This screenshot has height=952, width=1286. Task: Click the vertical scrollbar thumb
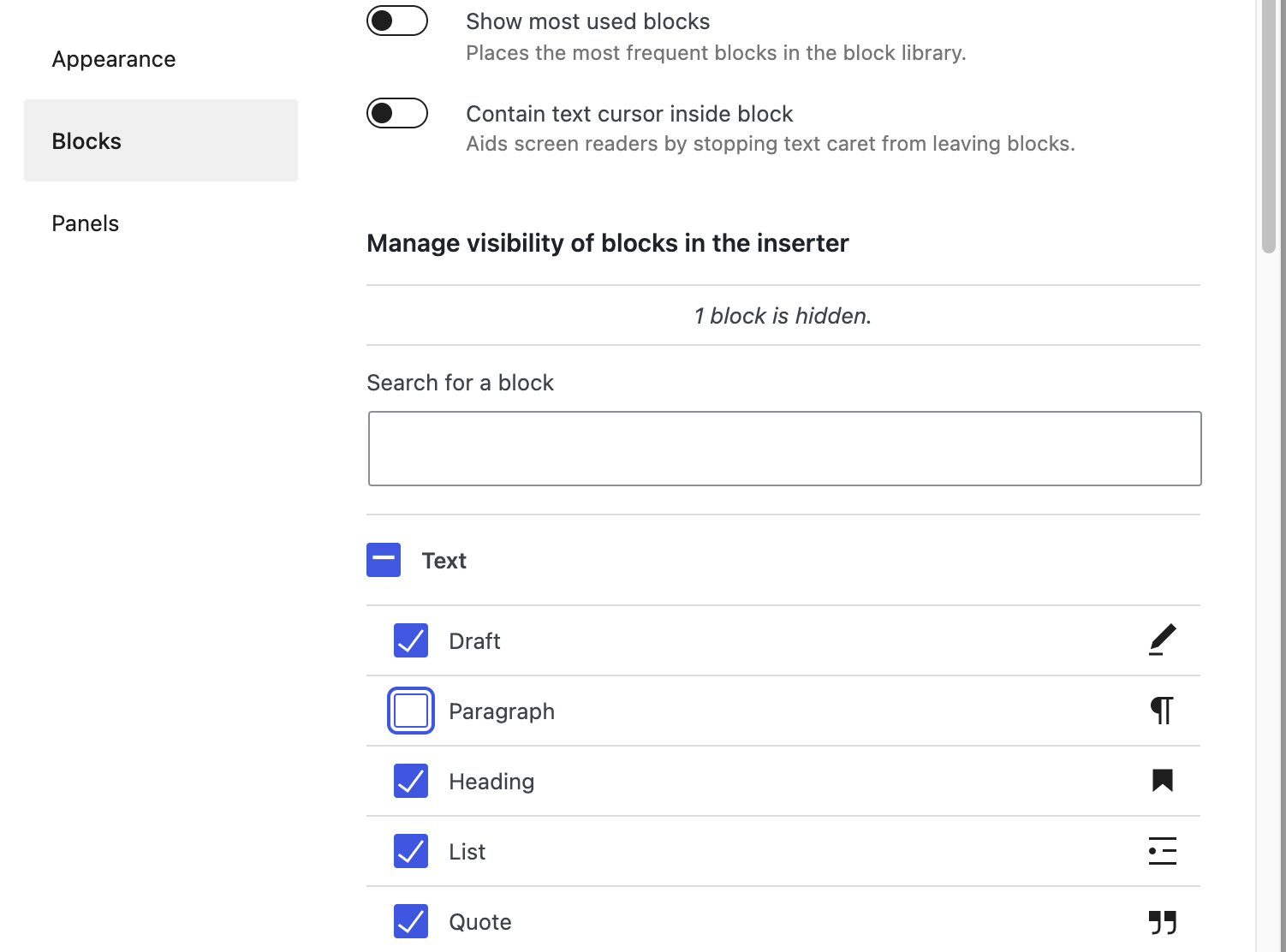(x=1269, y=128)
